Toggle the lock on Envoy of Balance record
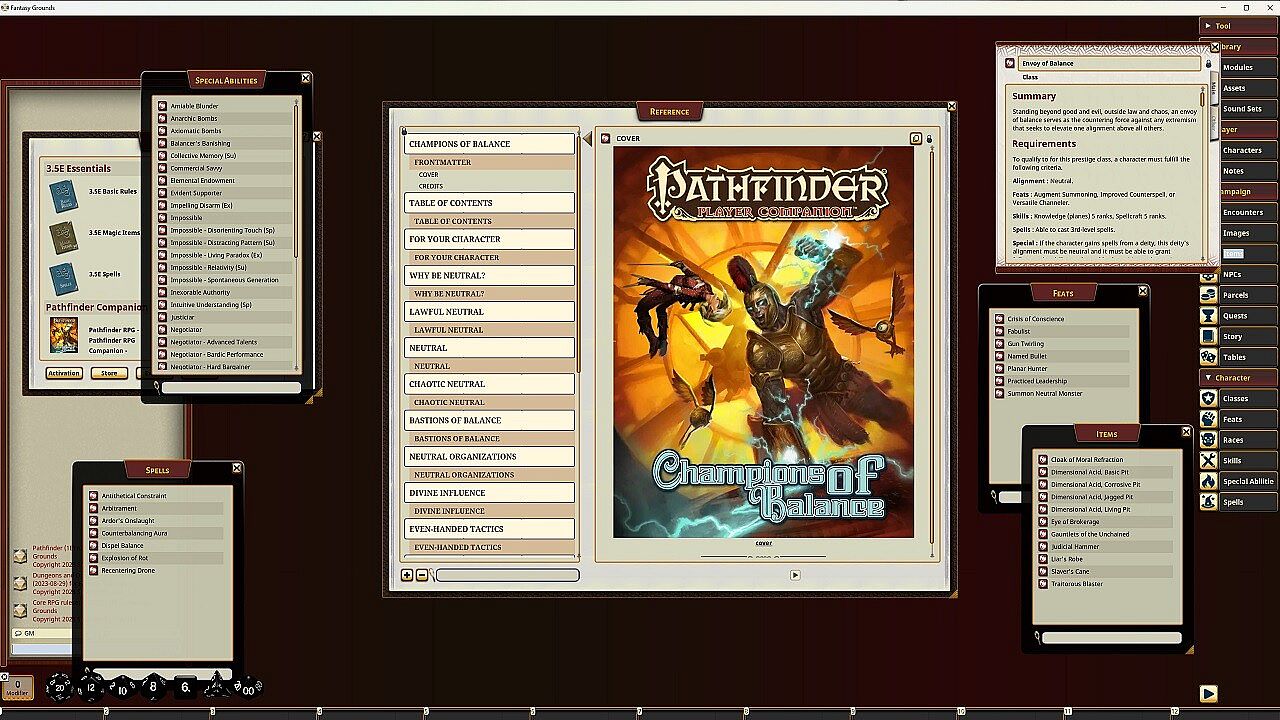1280x720 pixels. point(1208,64)
